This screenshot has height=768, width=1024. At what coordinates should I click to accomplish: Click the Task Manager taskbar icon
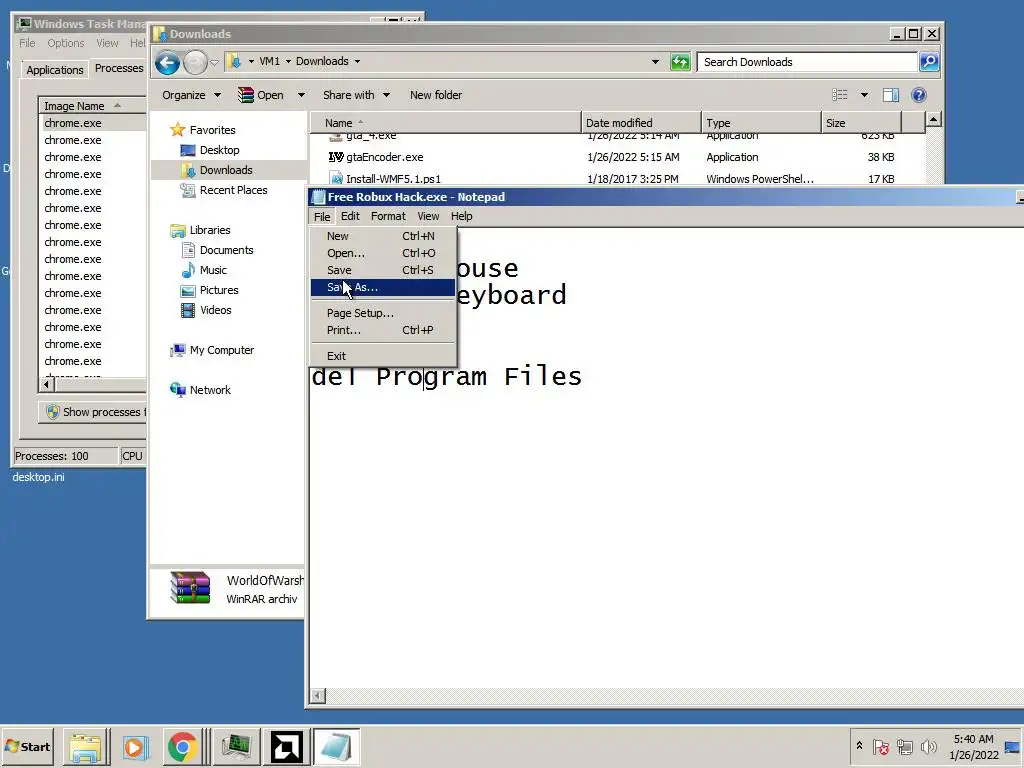[x=236, y=746]
